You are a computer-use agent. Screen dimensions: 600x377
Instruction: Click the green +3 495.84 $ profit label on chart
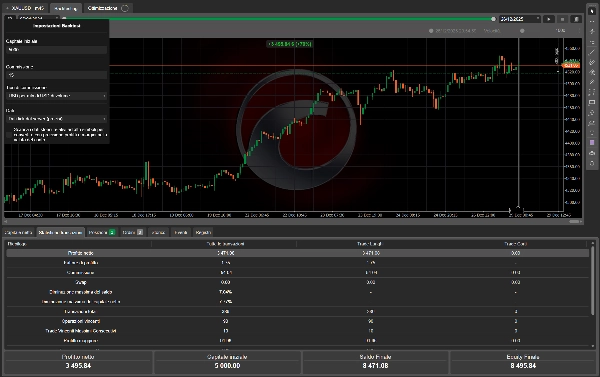pyautogui.click(x=290, y=44)
